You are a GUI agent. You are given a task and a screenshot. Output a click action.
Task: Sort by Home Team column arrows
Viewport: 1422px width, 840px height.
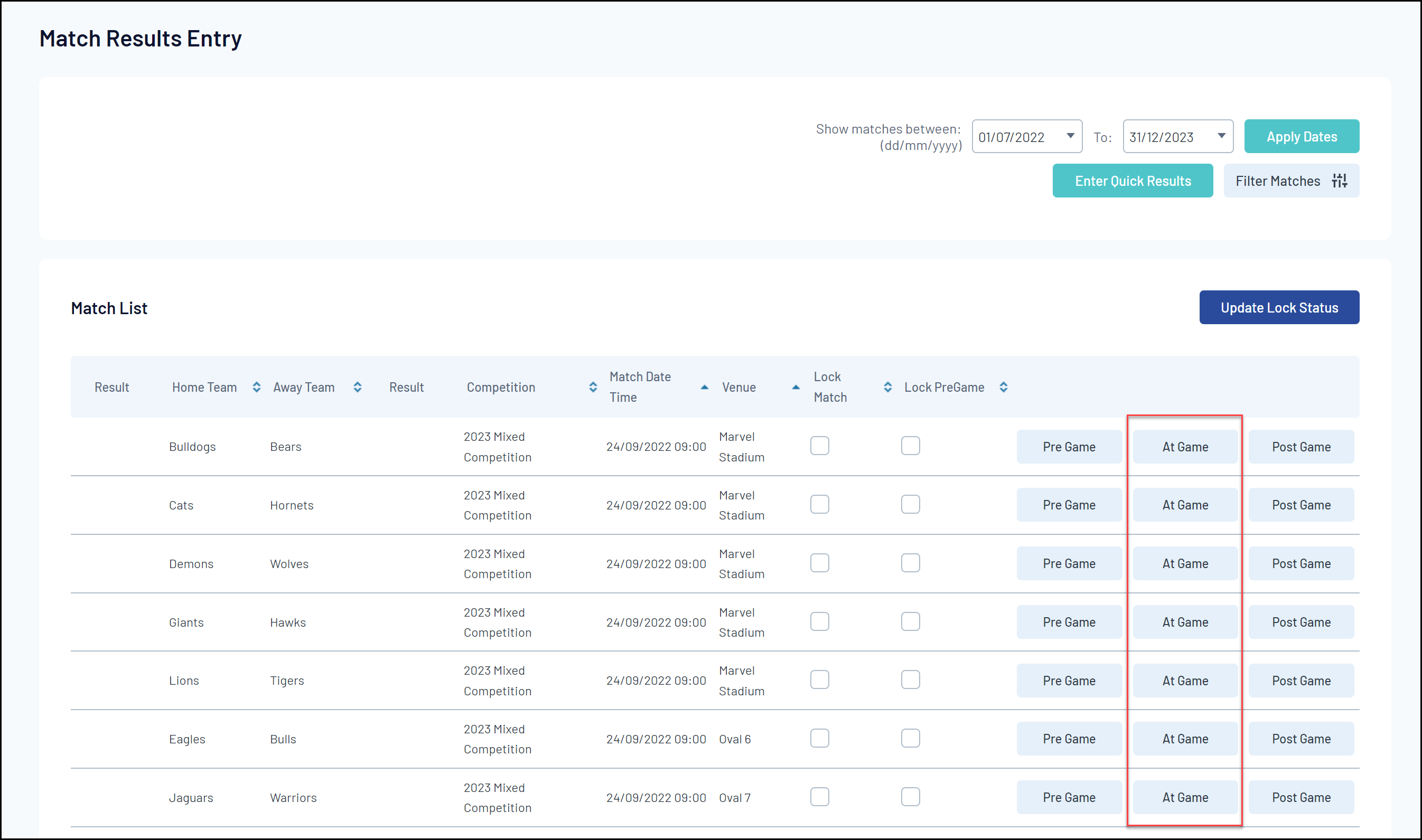coord(257,387)
